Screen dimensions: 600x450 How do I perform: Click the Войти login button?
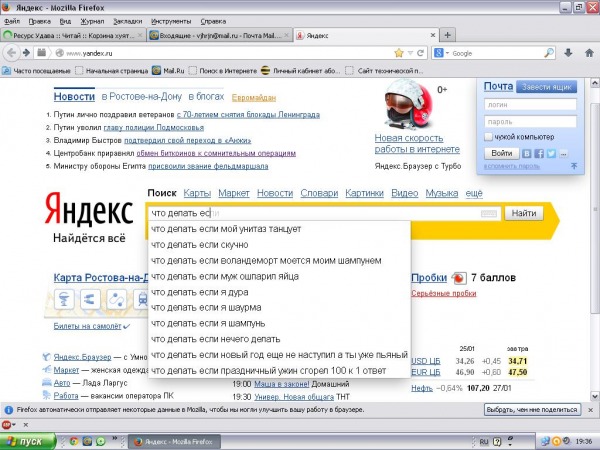(502, 153)
